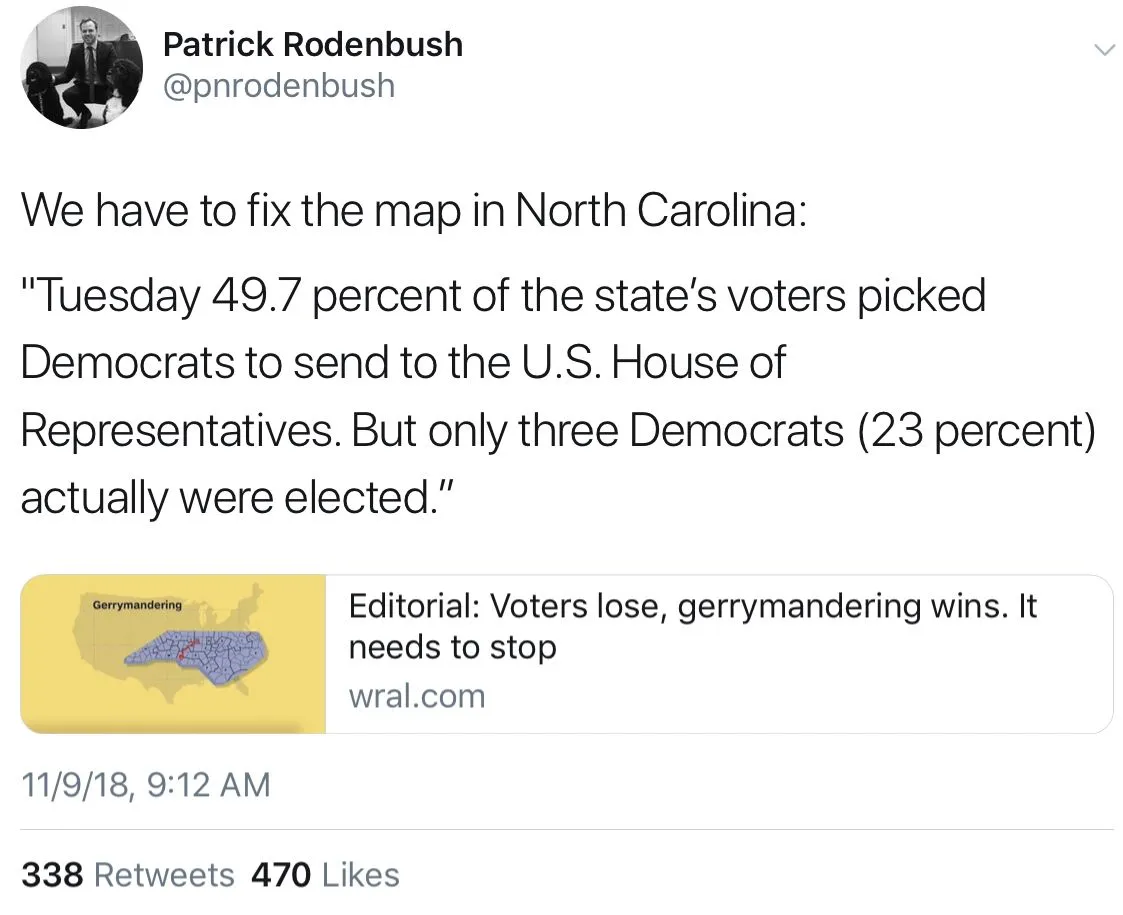1123x915 pixels.
Task: View the 470 Likes list
Action: 325,875
